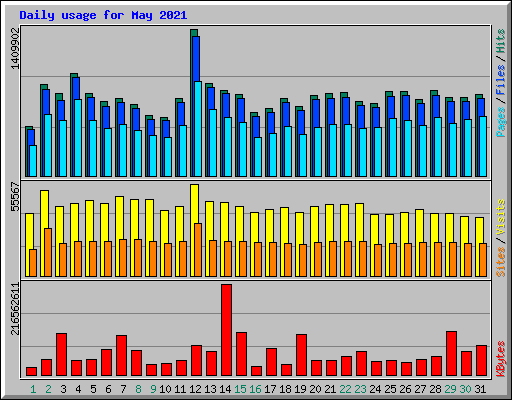Click the red KBytes bar for day 3
The height and width of the screenshot is (400, 512).
[x=61, y=355]
